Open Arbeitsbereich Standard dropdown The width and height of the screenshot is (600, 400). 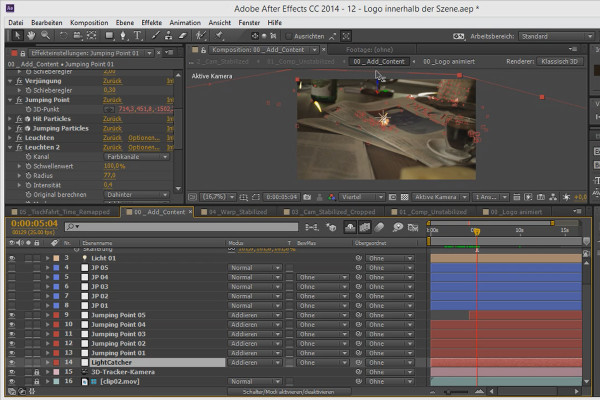[556, 36]
